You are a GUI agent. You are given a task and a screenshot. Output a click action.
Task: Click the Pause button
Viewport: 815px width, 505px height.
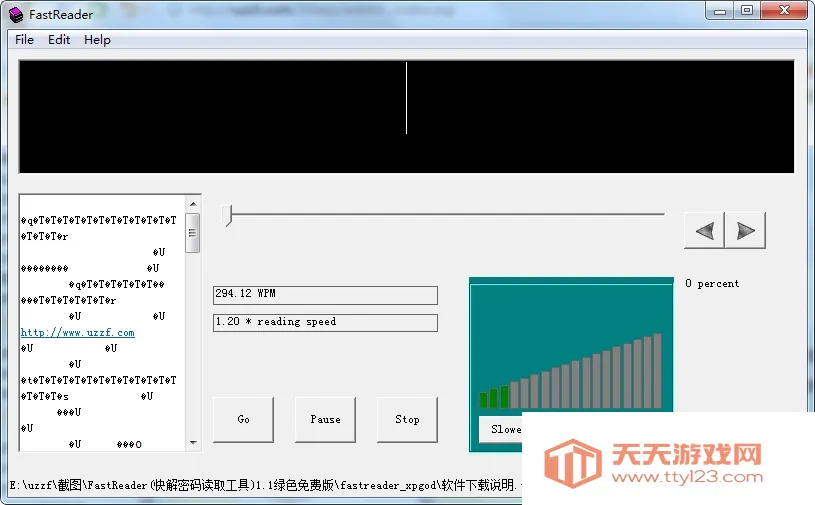(325, 420)
